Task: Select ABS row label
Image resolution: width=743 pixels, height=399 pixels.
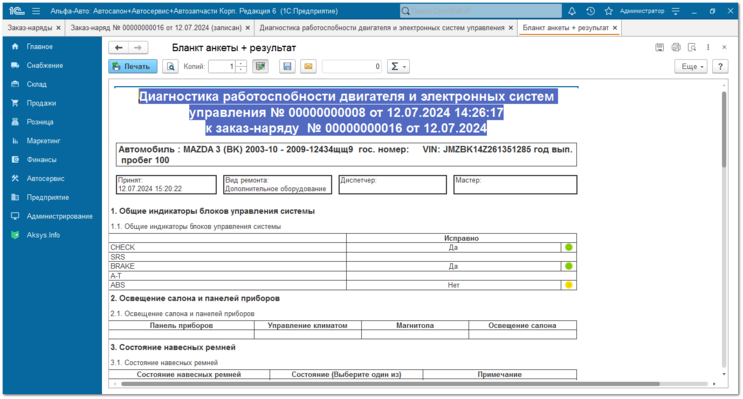Action: tap(118, 285)
